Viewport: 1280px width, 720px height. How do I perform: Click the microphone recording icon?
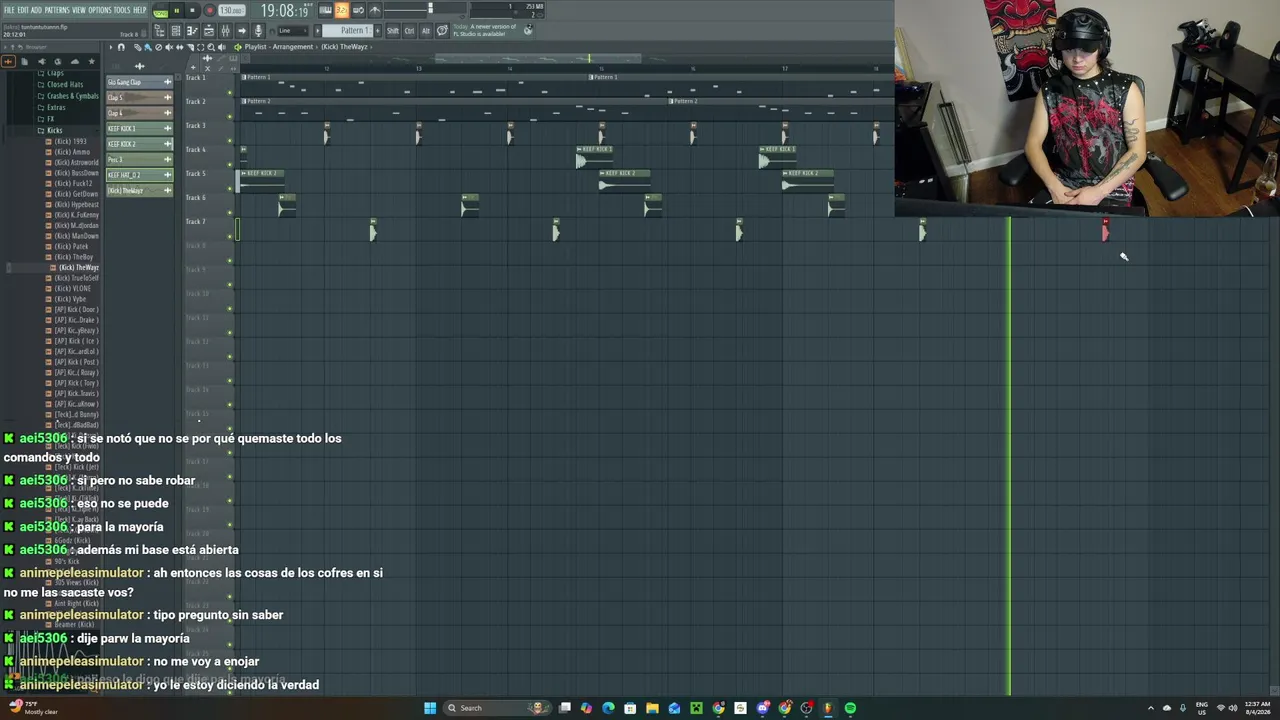[x=258, y=31]
